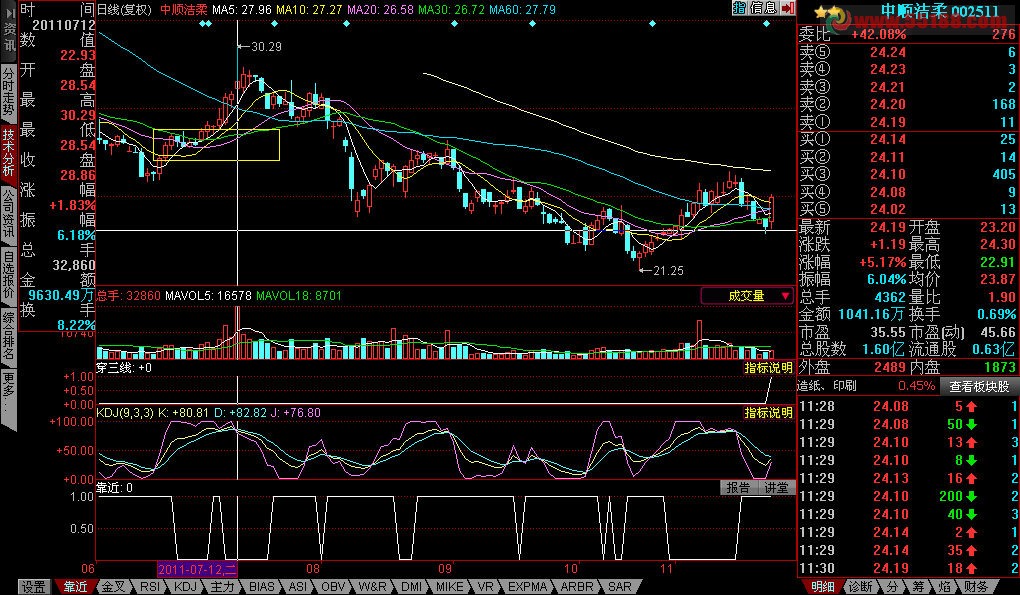
Task: Click the gold star rating icons
Action: point(824,11)
